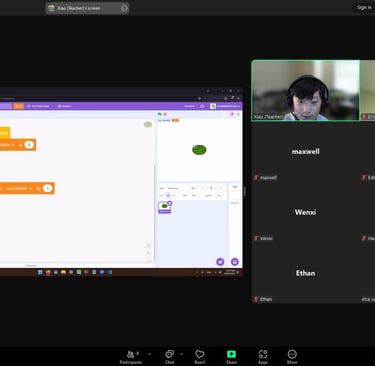Click the show-sprite eye toggle in the sprite info panel
Viewport: 375px width, 366px height.
click(168, 195)
